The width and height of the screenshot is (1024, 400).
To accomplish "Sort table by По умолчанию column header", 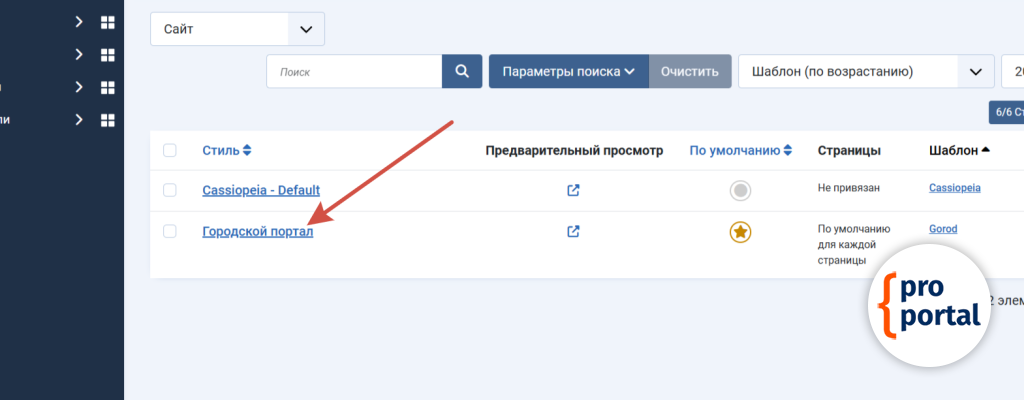I will (740, 151).
